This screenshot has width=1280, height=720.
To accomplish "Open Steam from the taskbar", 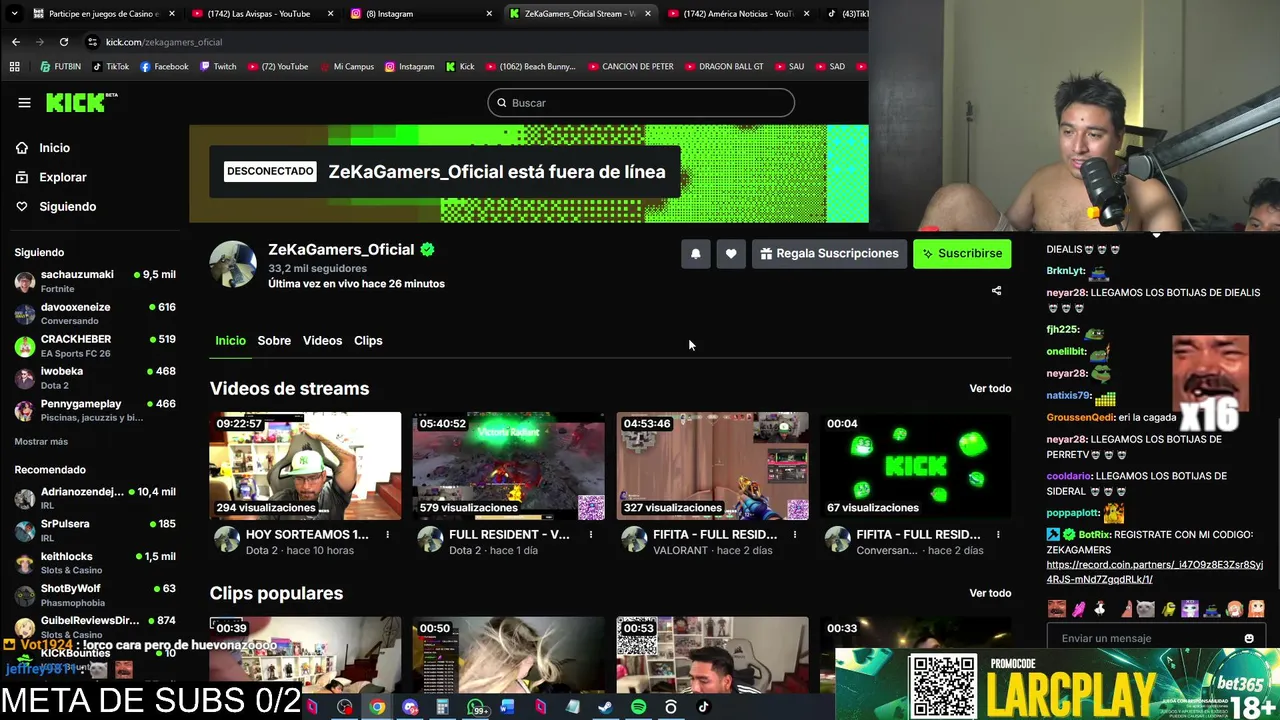I will tap(605, 707).
